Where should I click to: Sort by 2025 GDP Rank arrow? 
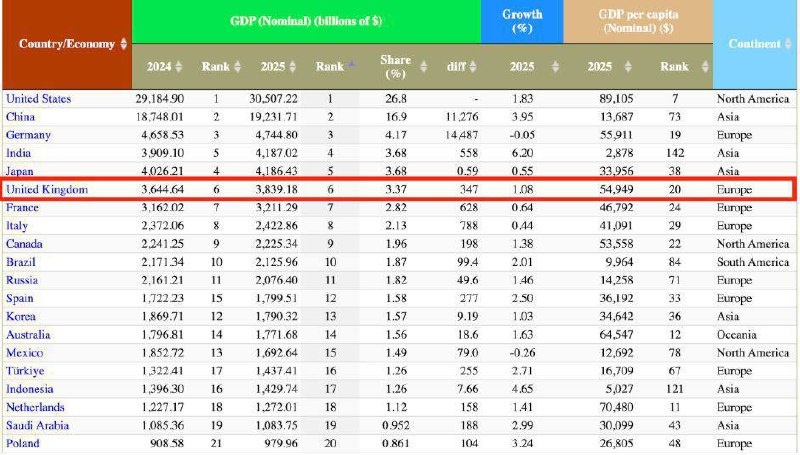click(351, 64)
